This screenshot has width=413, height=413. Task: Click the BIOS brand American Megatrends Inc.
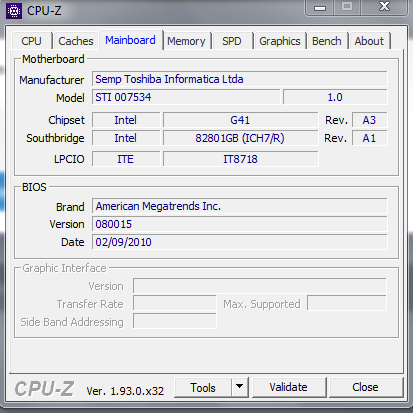click(240, 206)
